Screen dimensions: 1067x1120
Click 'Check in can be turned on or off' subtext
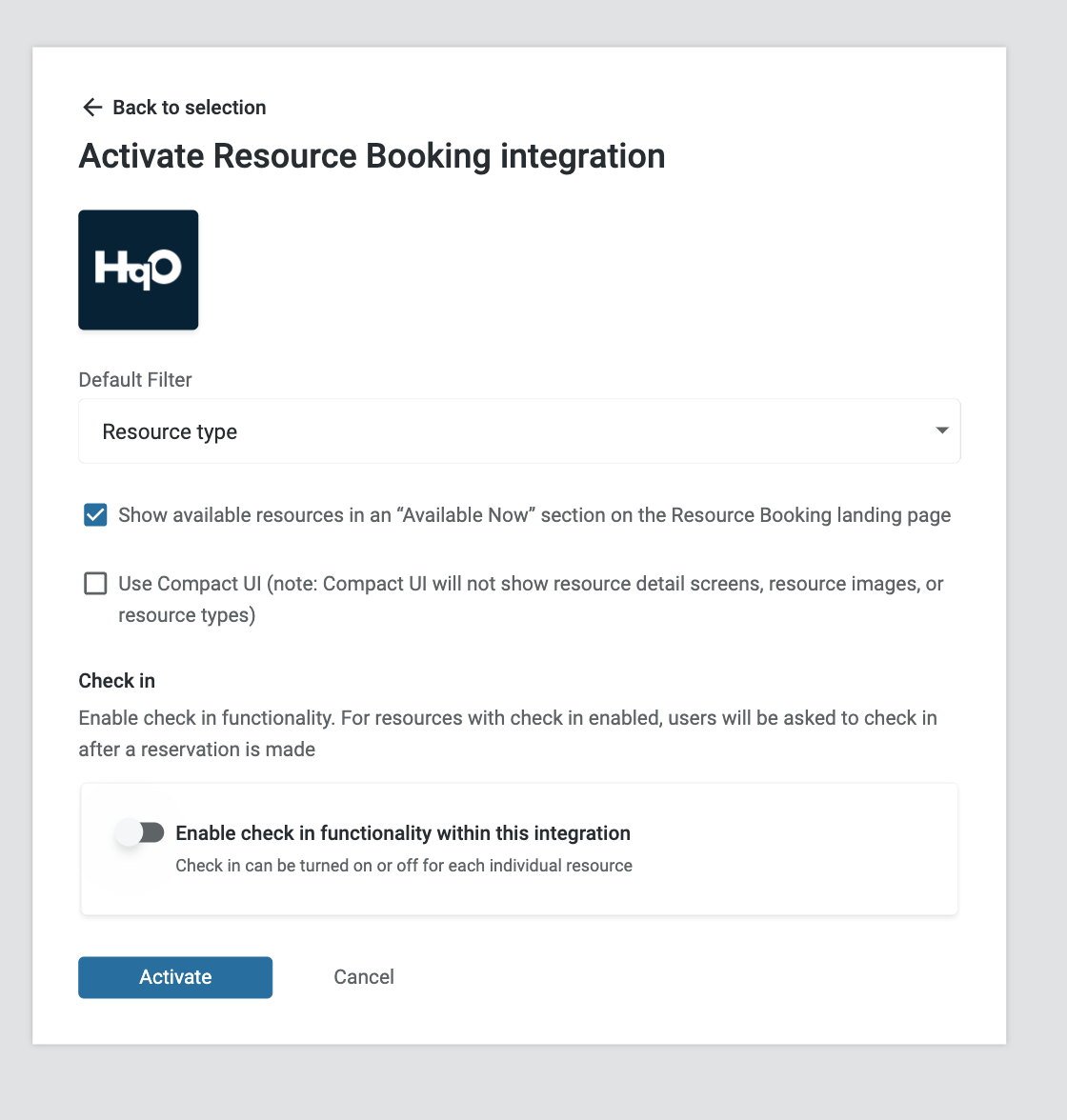pos(404,866)
